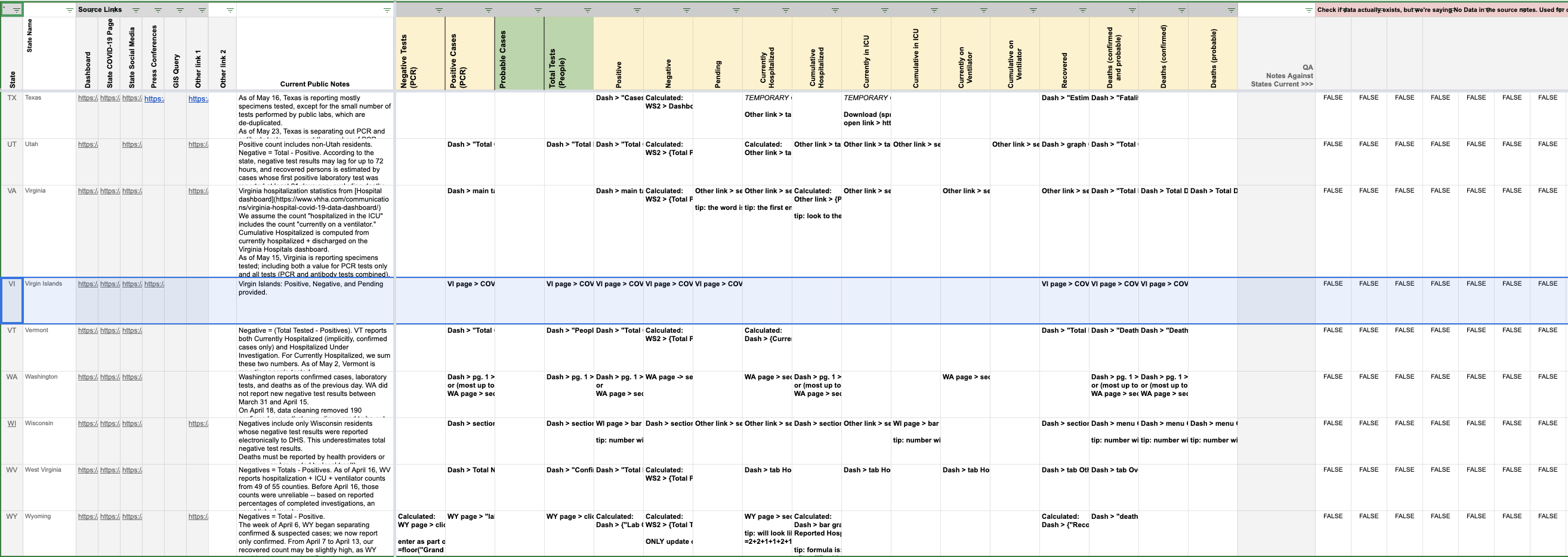This screenshot has height=557, width=1568.
Task: Select Texas Currently Hospitalized 'TEMPORARY' cell
Action: tap(767, 116)
